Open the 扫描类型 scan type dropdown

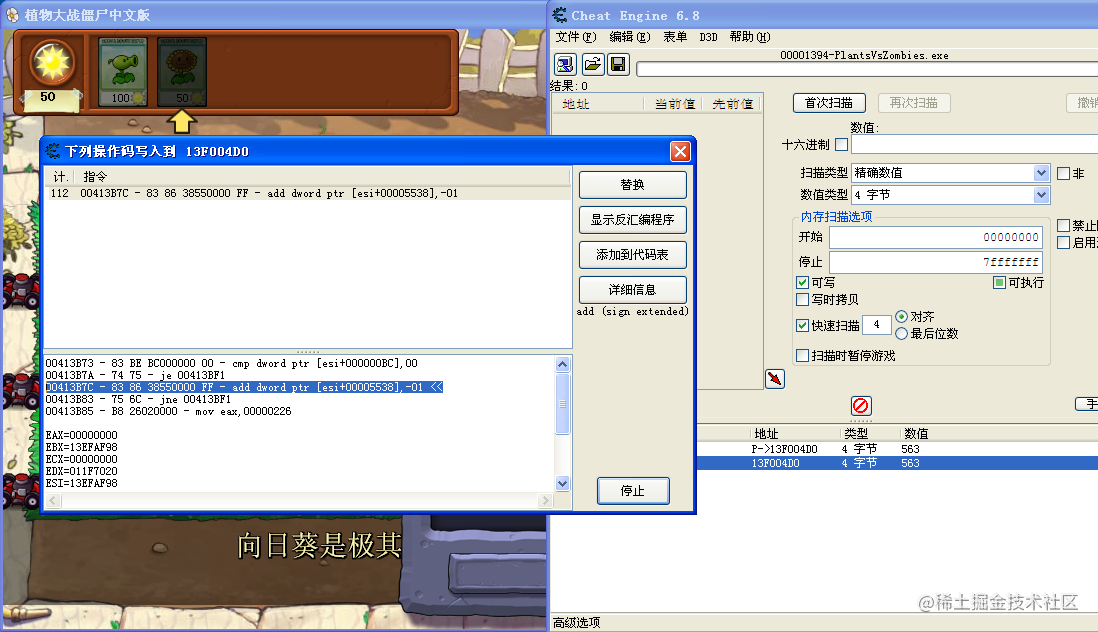click(x=950, y=173)
